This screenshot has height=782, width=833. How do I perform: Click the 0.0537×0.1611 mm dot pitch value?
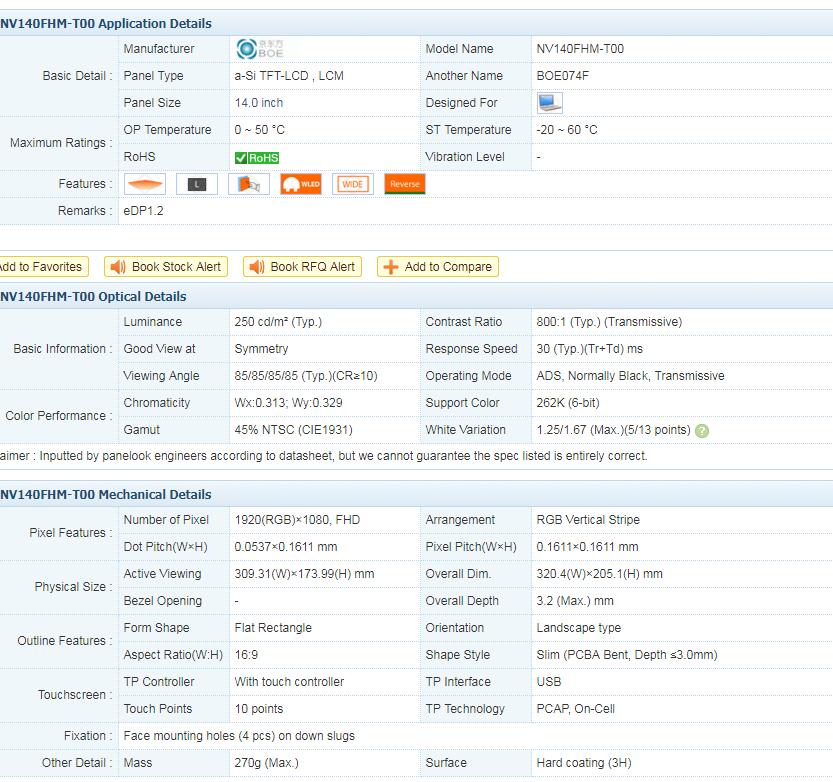click(x=286, y=547)
